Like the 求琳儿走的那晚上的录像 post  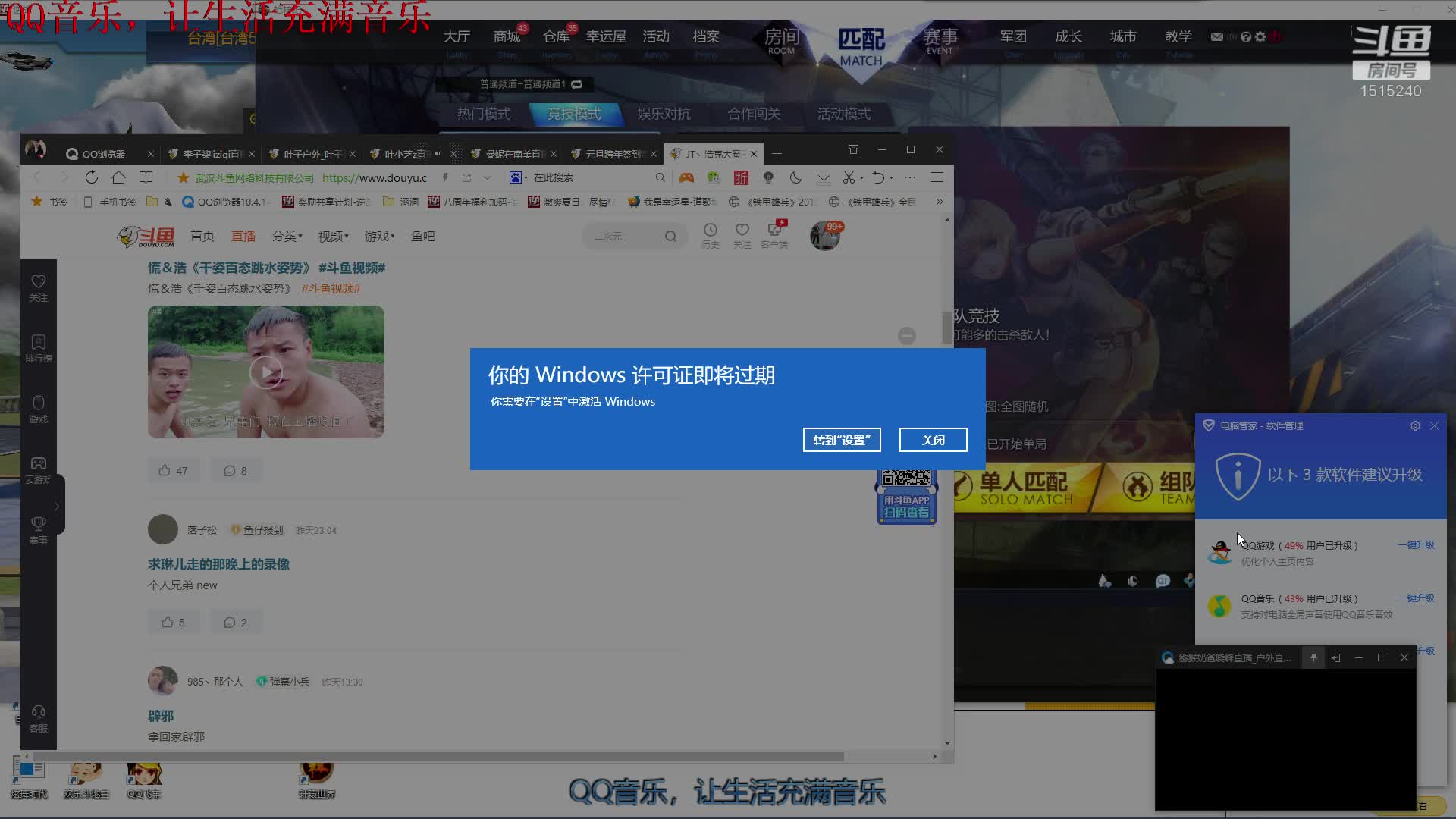pos(174,623)
